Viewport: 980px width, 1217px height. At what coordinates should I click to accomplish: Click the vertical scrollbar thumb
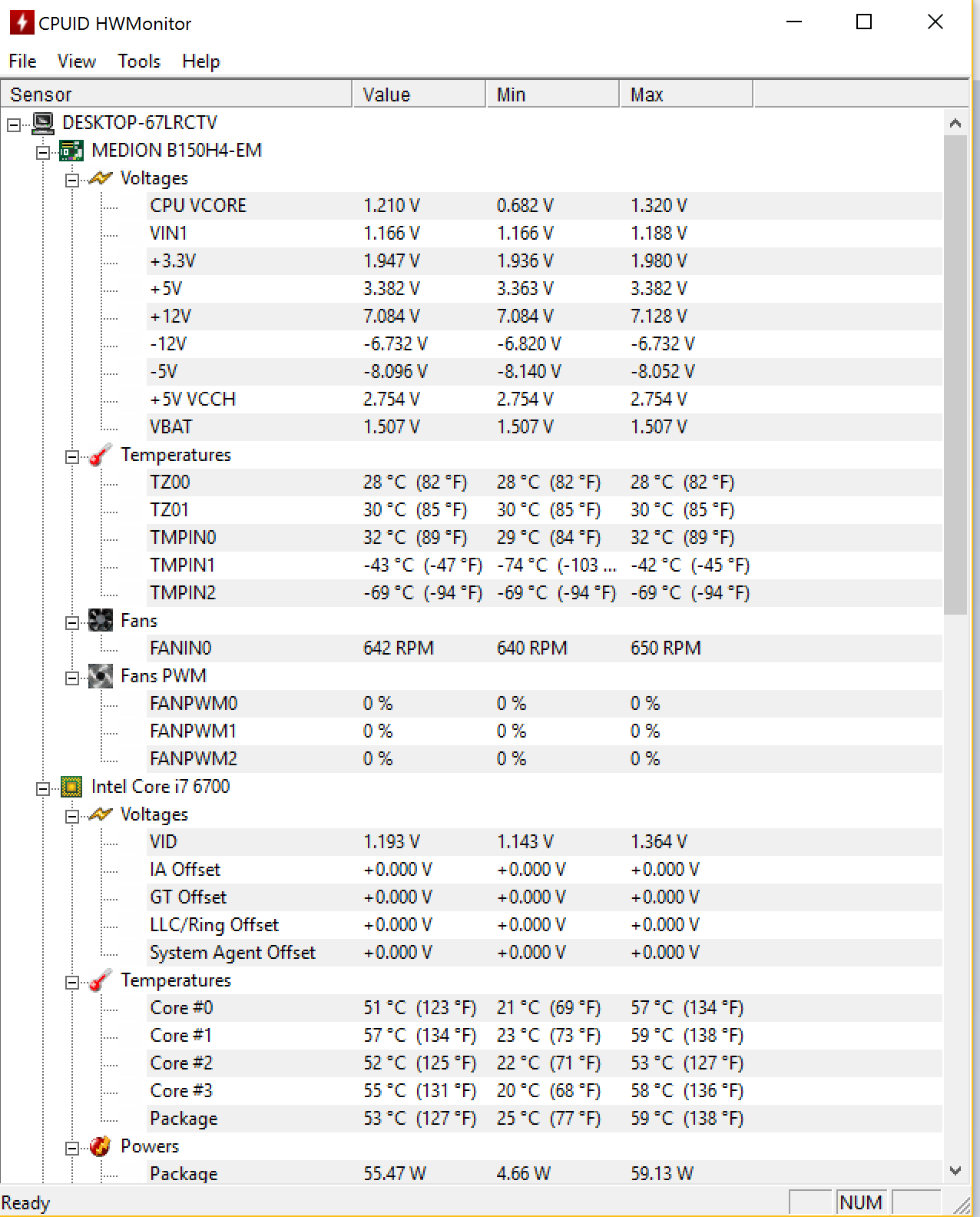click(955, 375)
